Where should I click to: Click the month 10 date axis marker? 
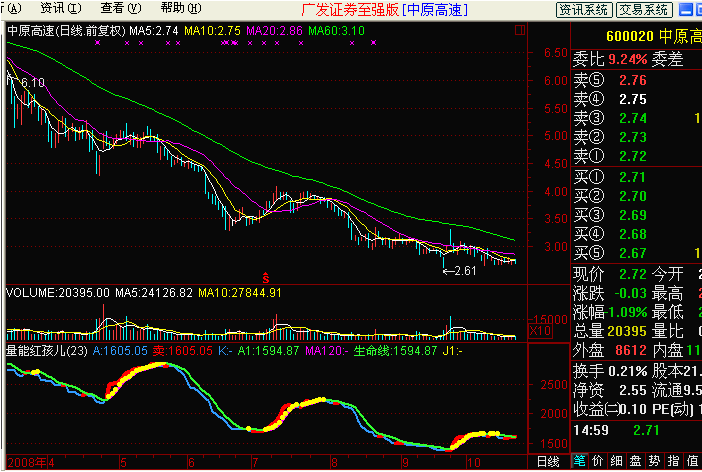pyautogui.click(x=473, y=463)
